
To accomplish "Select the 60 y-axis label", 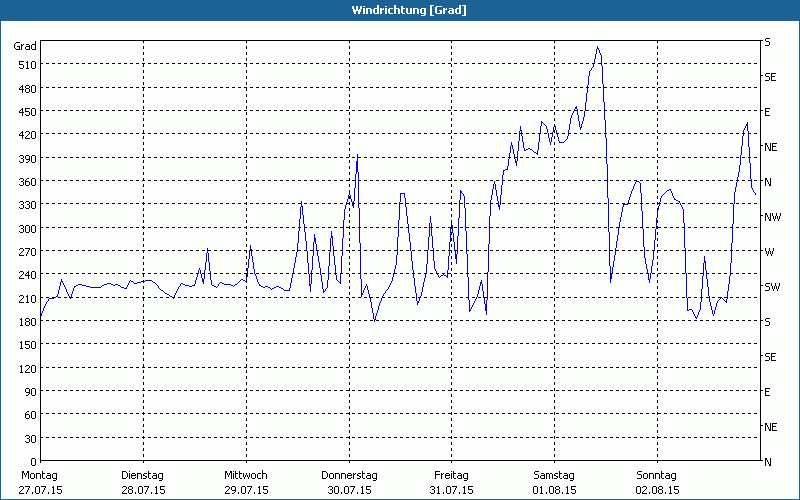I will pyautogui.click(x=30, y=415).
